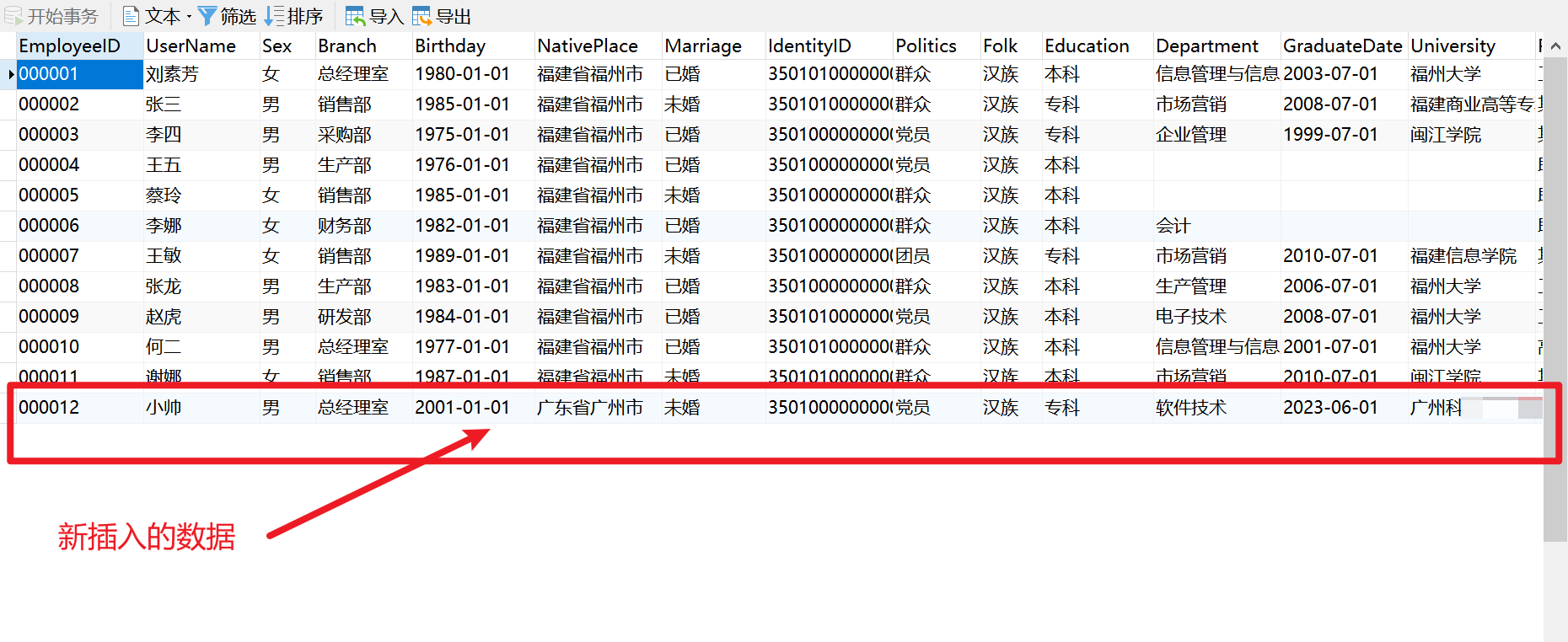
Task: Click username cell 蔡玲
Action: (201, 195)
